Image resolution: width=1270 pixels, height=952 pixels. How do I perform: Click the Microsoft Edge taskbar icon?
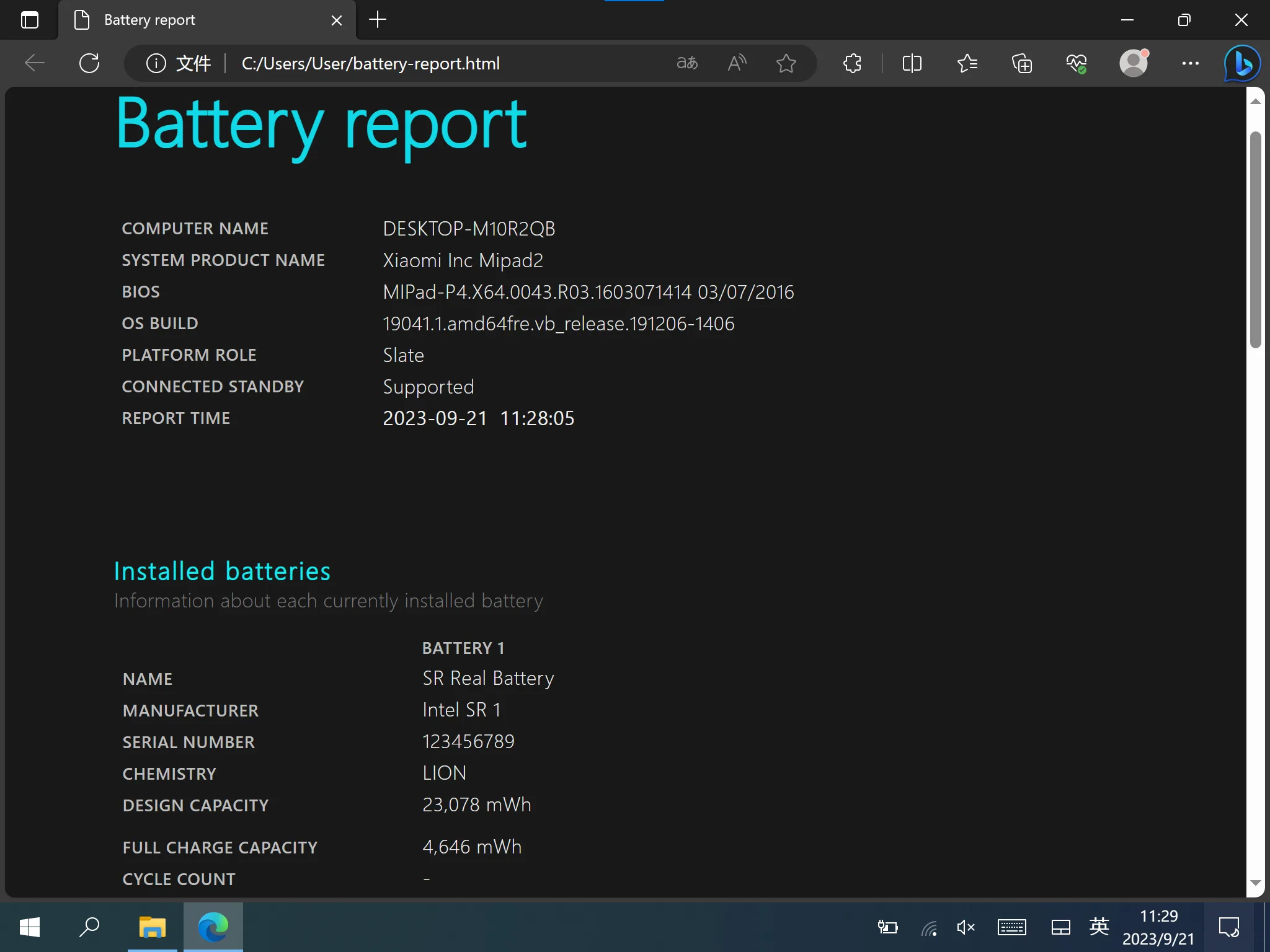pyautogui.click(x=213, y=927)
